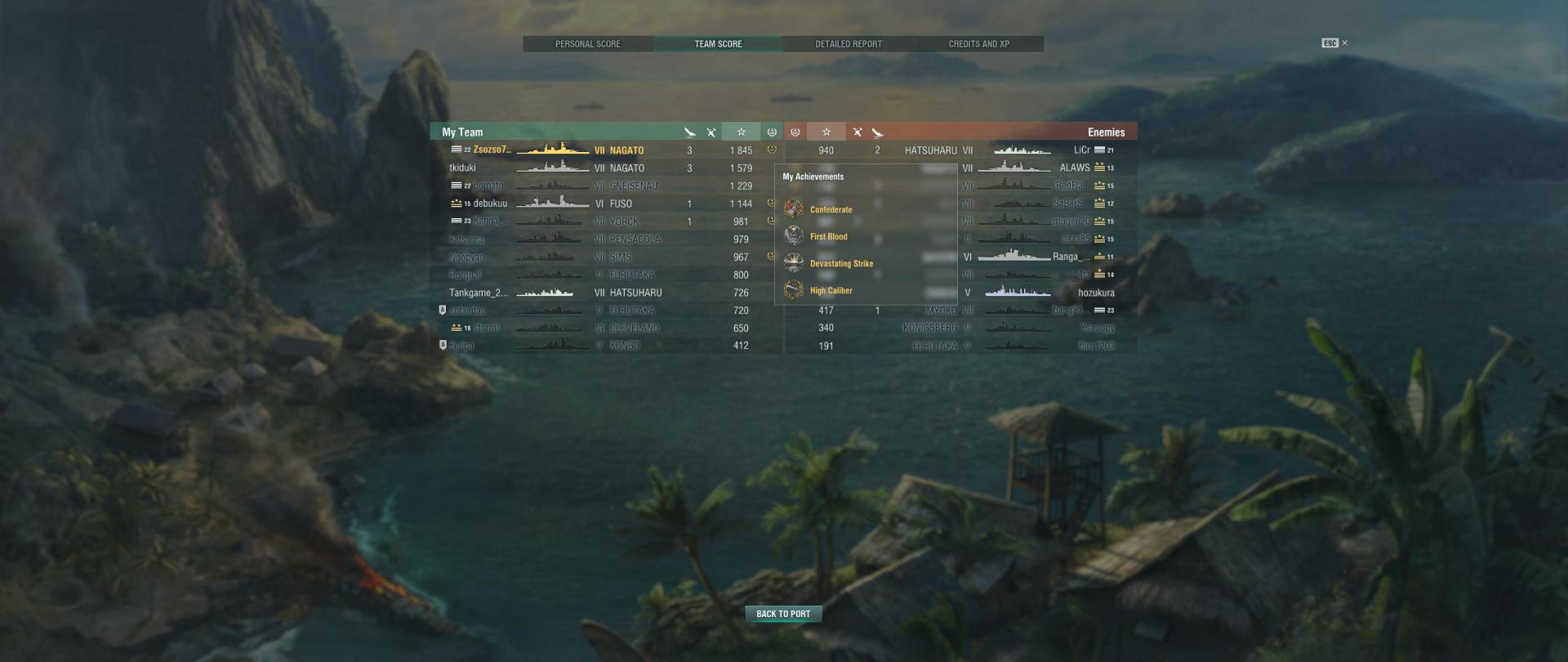The height and width of the screenshot is (662, 1568).
Task: Sort My Team by star XP column
Action: point(741,132)
